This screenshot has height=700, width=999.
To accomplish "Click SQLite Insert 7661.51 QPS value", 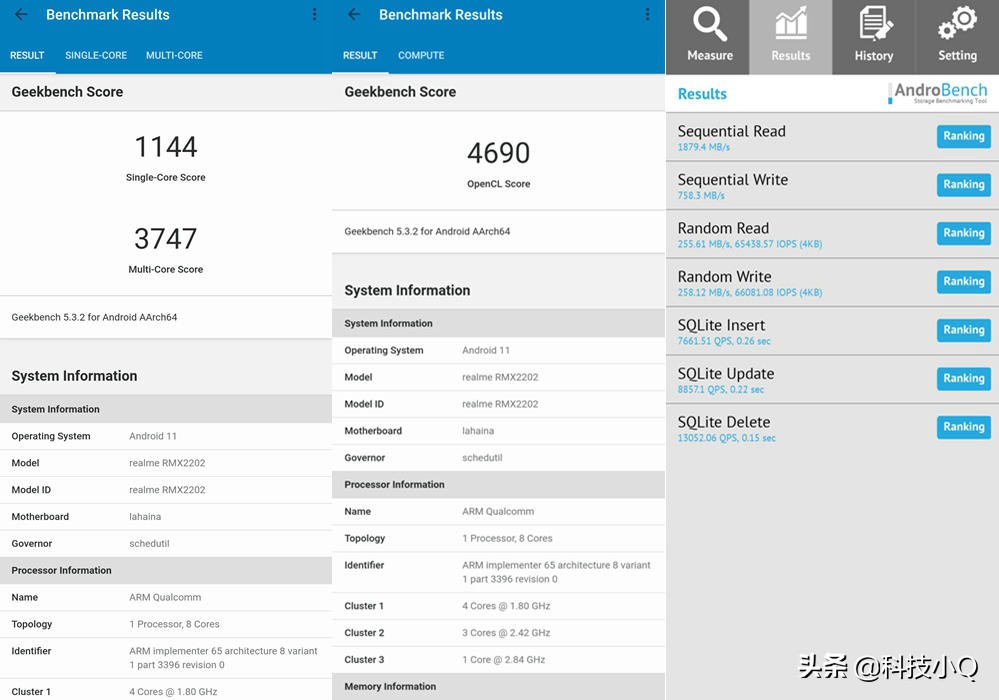I will pos(724,341).
